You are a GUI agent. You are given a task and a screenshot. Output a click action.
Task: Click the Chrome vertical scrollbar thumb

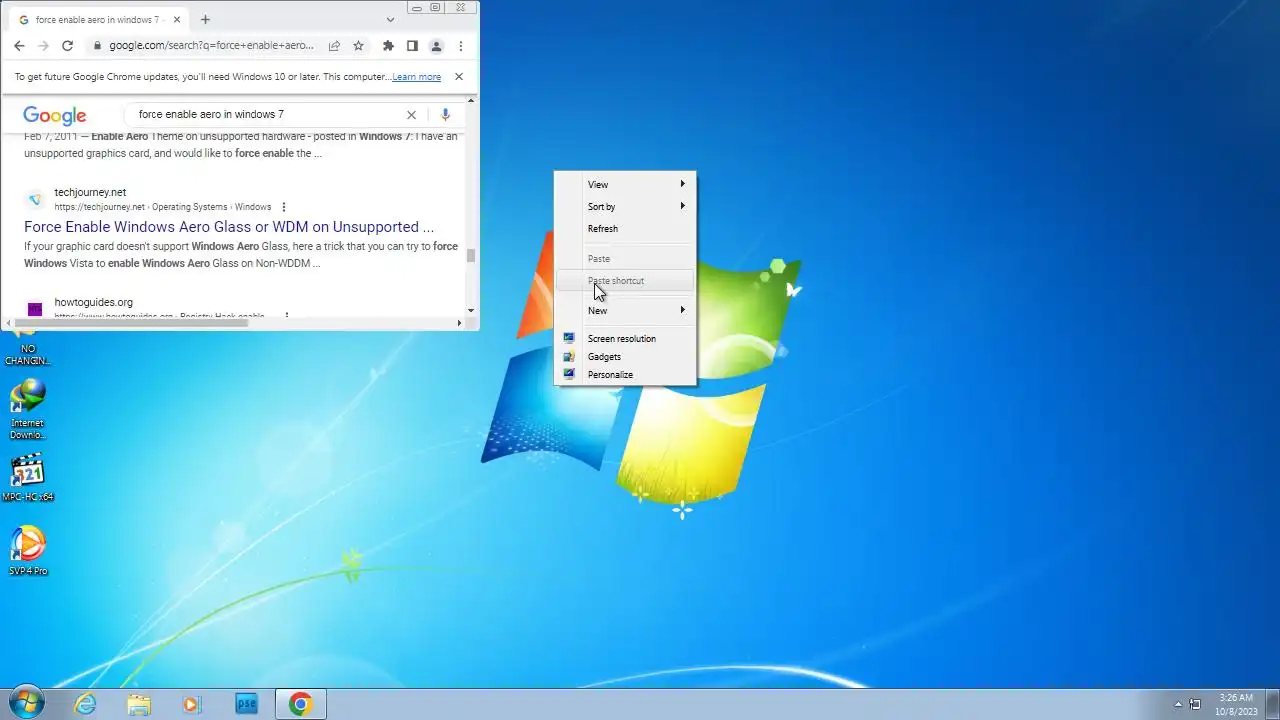pyautogui.click(x=471, y=255)
